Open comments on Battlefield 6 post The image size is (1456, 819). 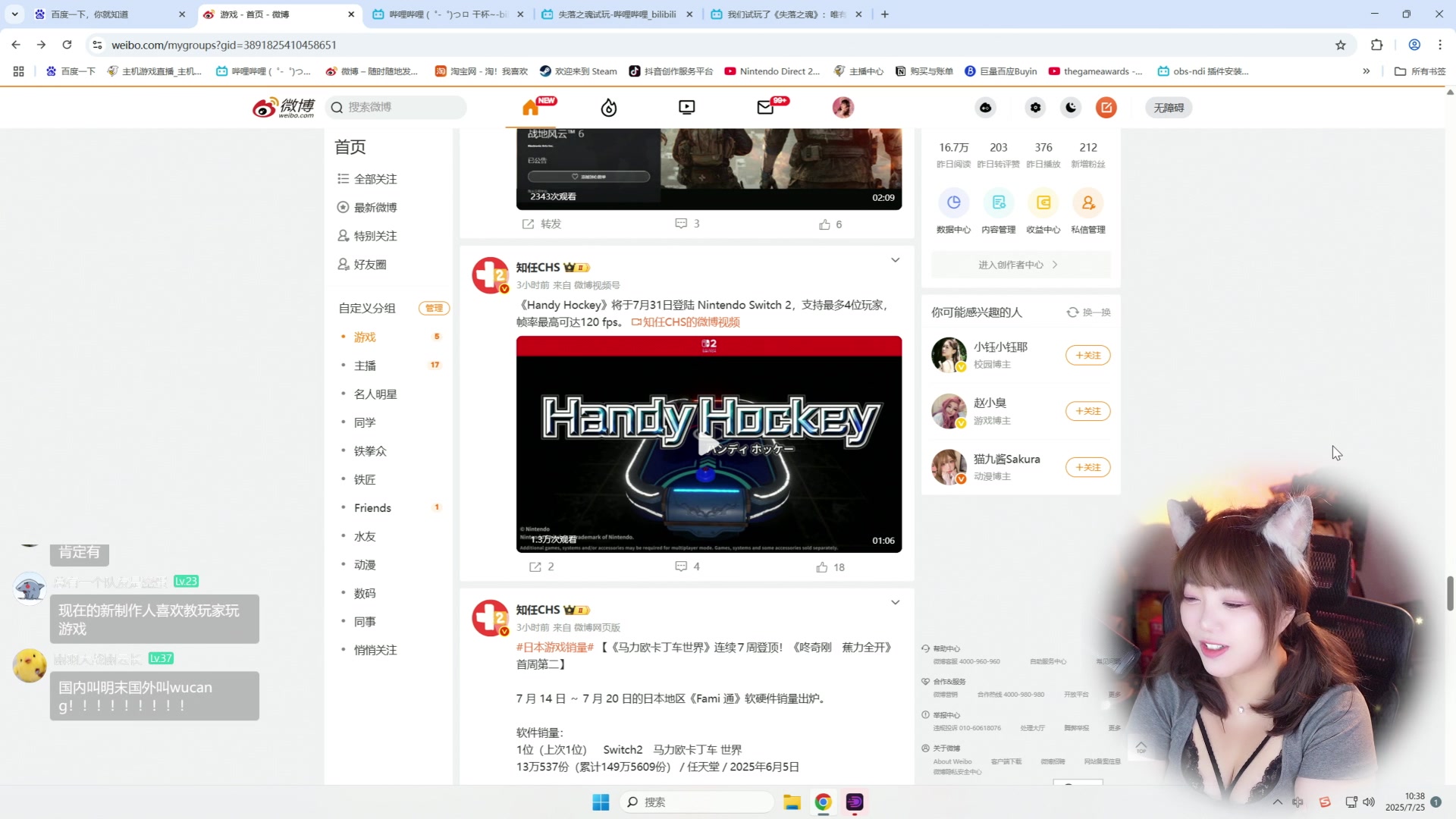[x=687, y=224]
